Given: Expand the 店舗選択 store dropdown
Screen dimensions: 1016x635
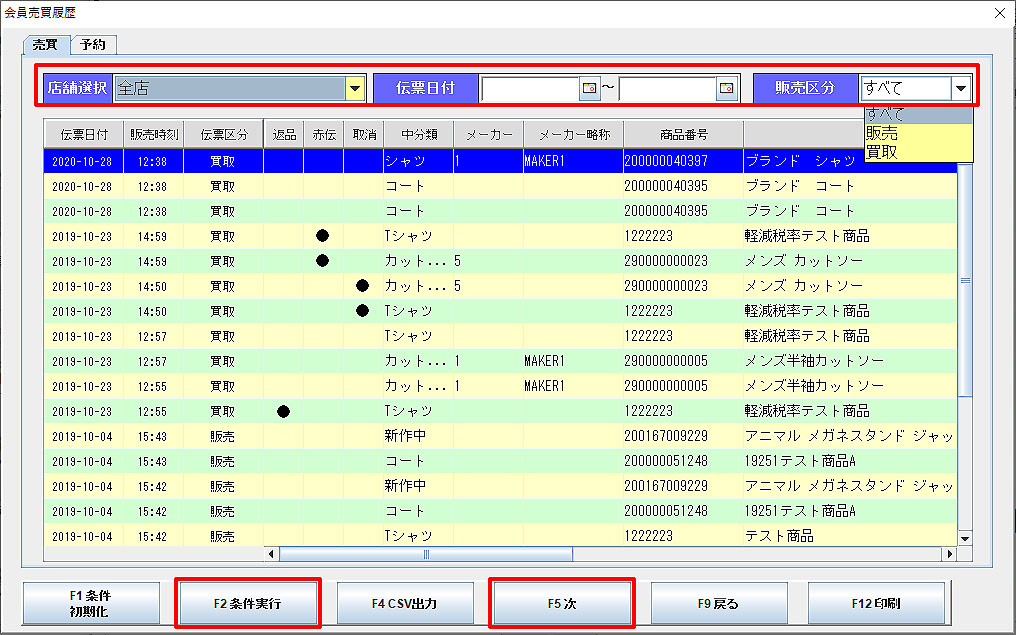Looking at the screenshot, I should tap(354, 89).
